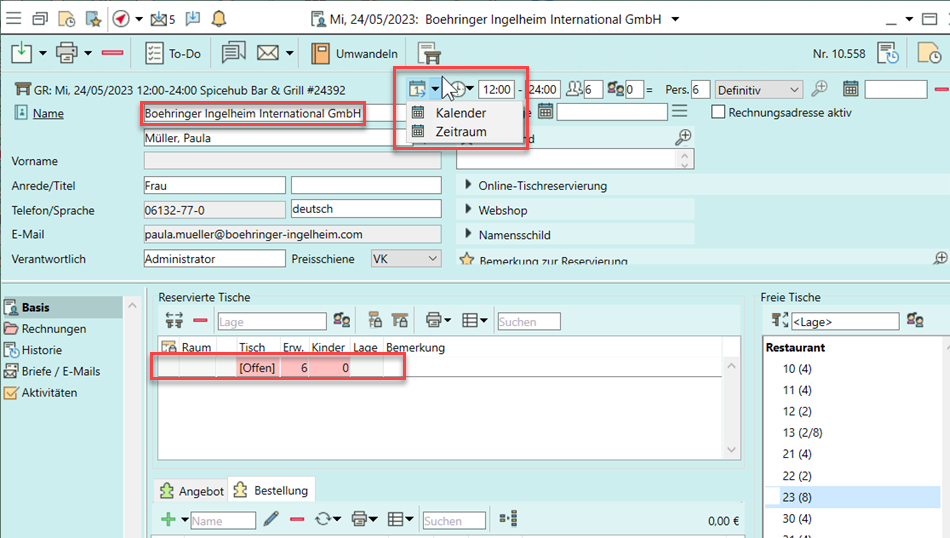950x538 pixels.
Task: Click the red minus icon in Reservierte Tische
Action: (x=200, y=321)
